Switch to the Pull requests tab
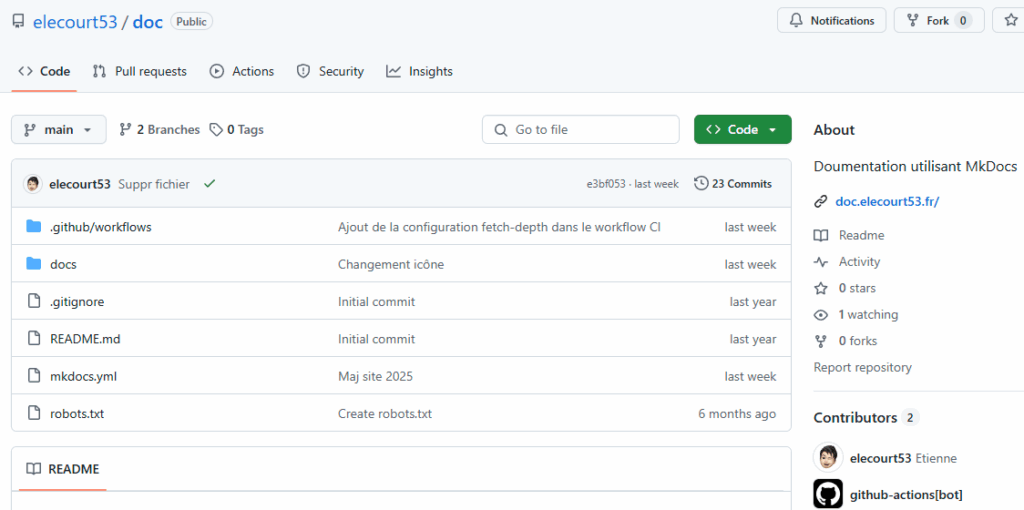Screen dimensions: 1024x510 [x=140, y=72]
